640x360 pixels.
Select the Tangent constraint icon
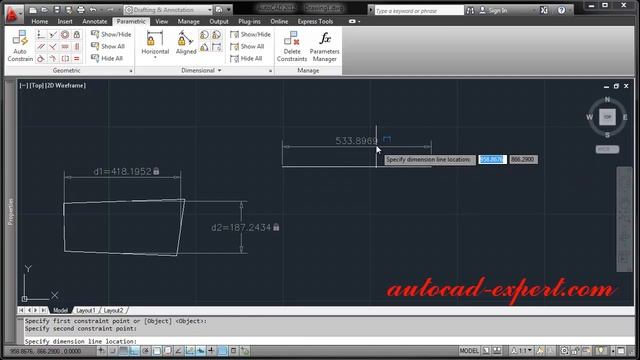[x=41, y=59]
